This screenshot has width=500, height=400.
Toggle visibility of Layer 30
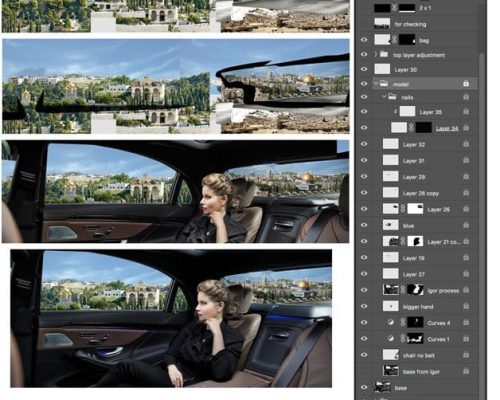pos(364,69)
